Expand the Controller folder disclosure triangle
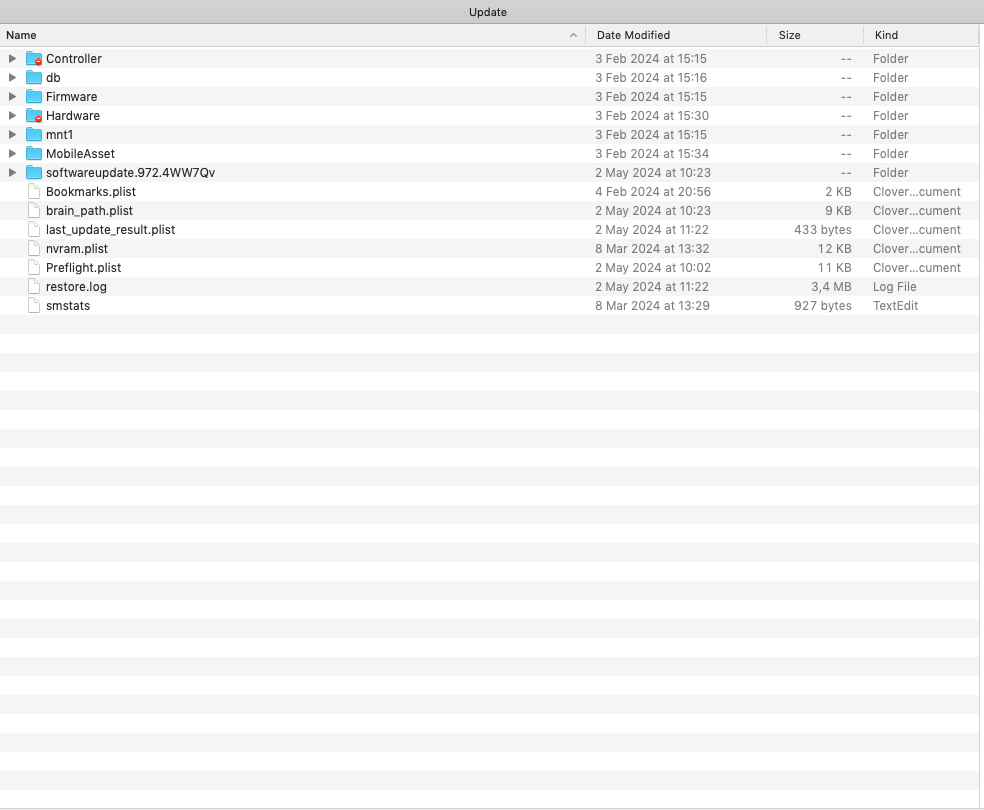This screenshot has width=984, height=810. point(12,58)
